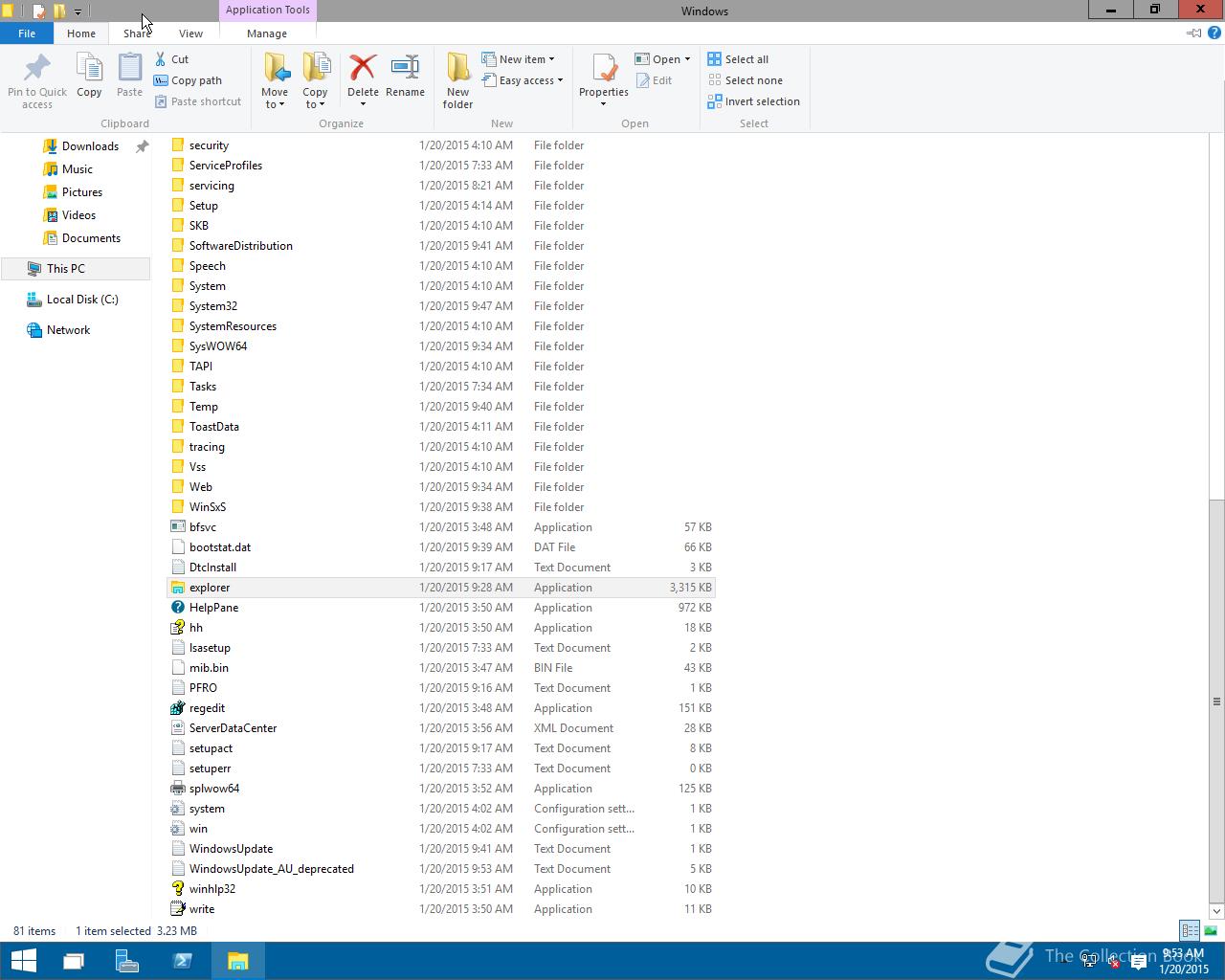Create a New folder from the ribbon
This screenshot has height=980, width=1225.
click(x=457, y=80)
